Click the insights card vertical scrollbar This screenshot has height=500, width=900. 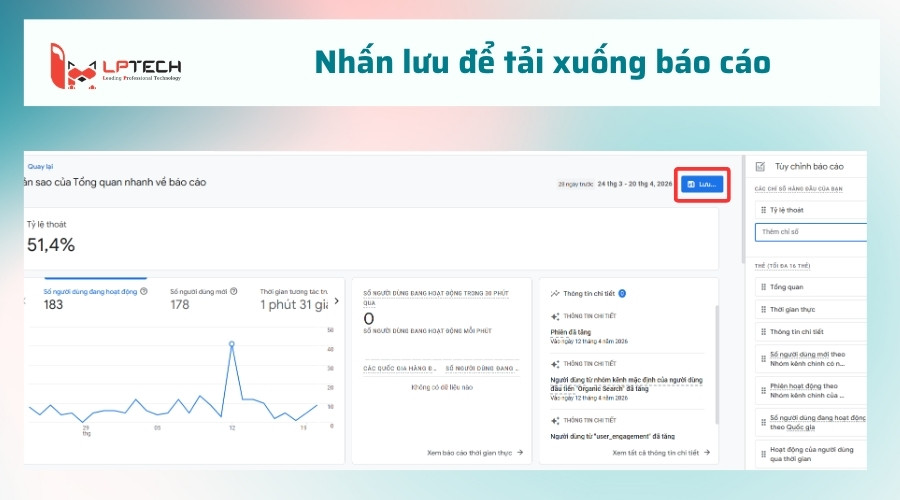coord(716,365)
